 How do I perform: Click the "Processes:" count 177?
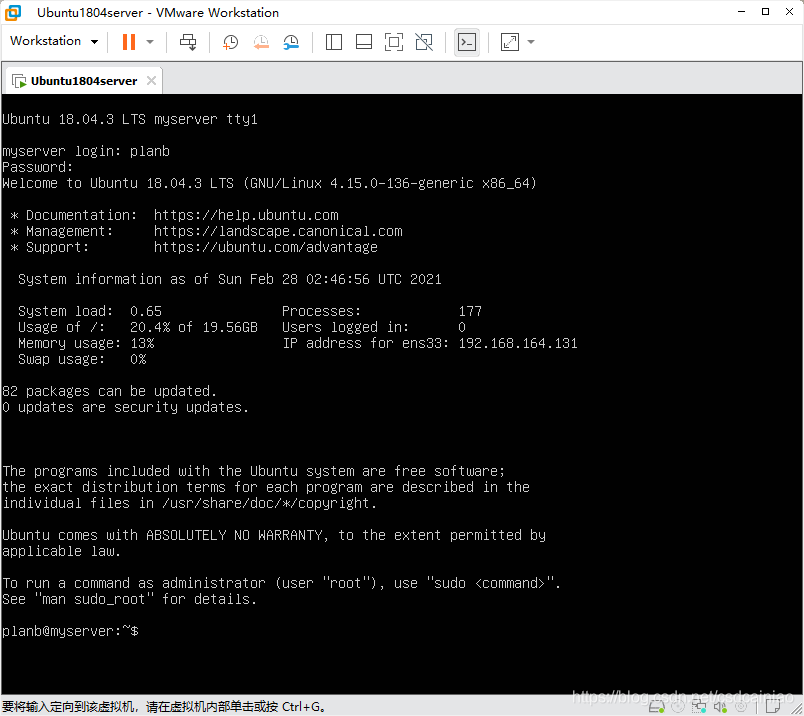[x=470, y=311]
